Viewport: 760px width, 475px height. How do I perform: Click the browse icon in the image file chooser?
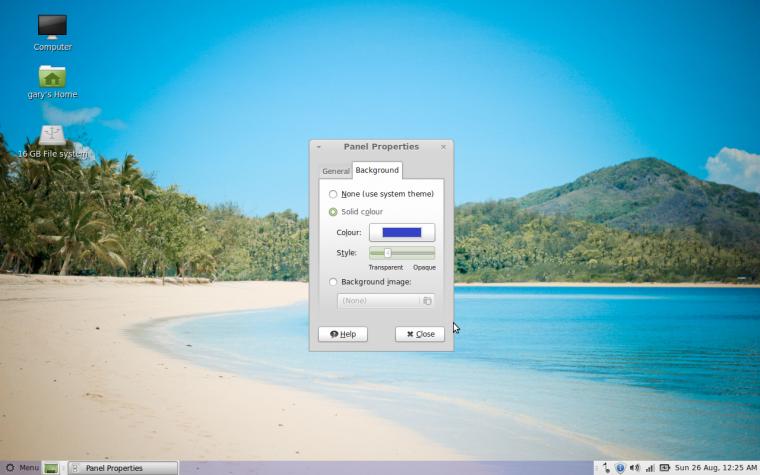tap(427, 301)
